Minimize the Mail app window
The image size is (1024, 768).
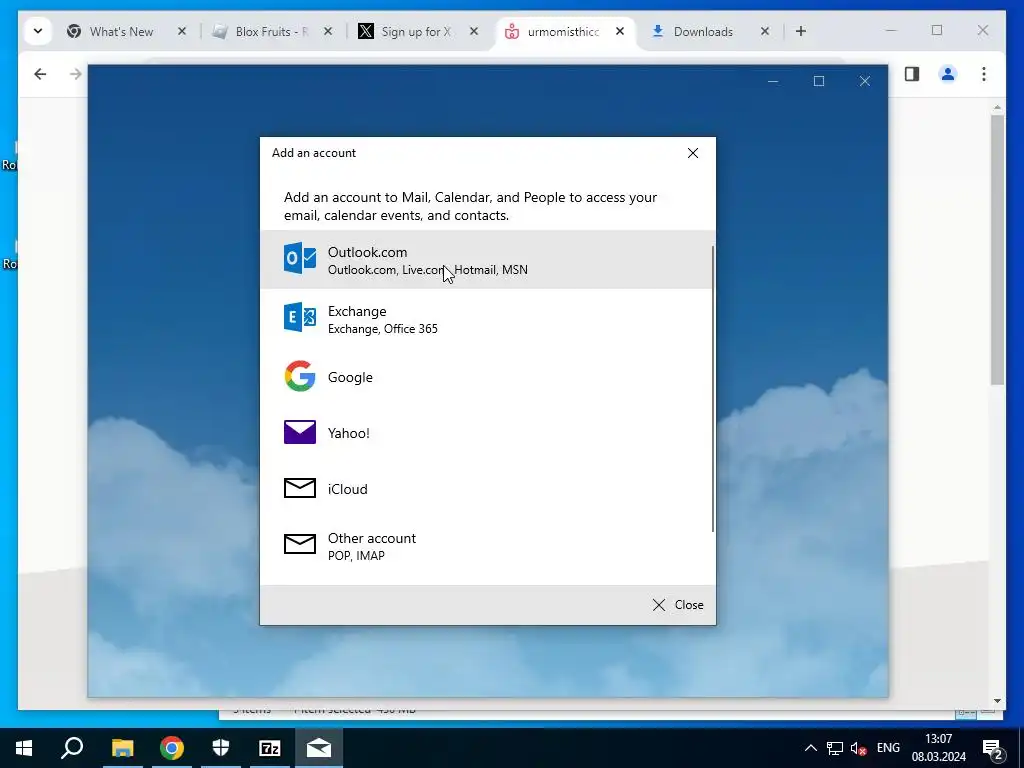[x=773, y=81]
